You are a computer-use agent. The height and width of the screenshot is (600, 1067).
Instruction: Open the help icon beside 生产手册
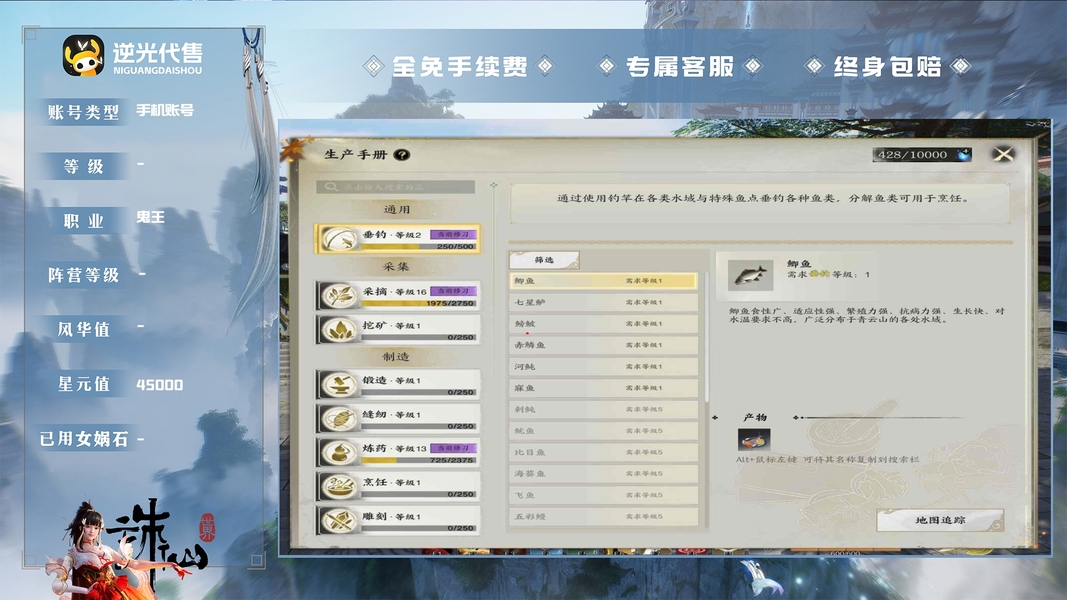coord(401,154)
